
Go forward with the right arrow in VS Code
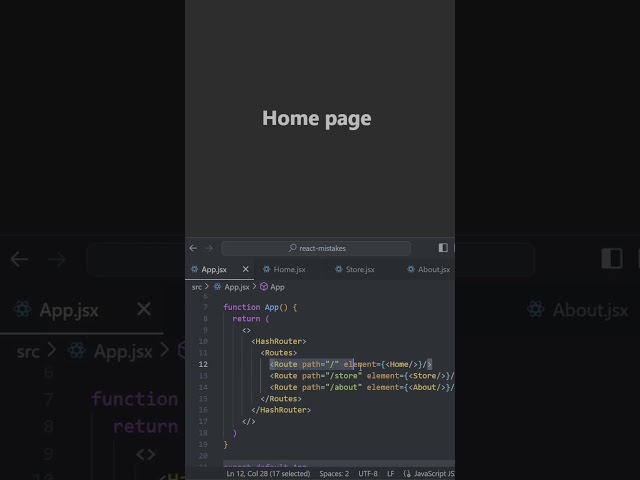click(209, 248)
